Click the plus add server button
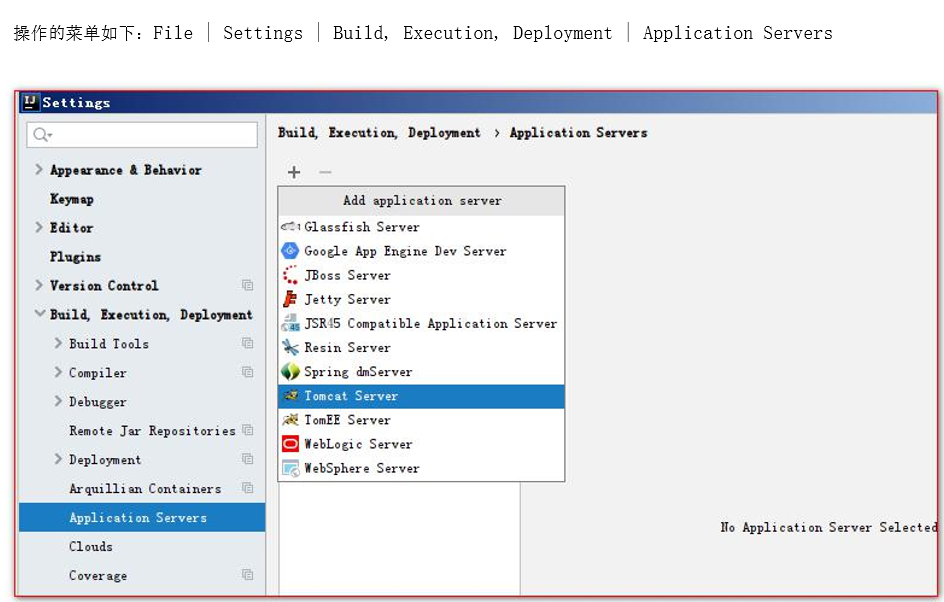This screenshot has width=944, height=602. 294,172
